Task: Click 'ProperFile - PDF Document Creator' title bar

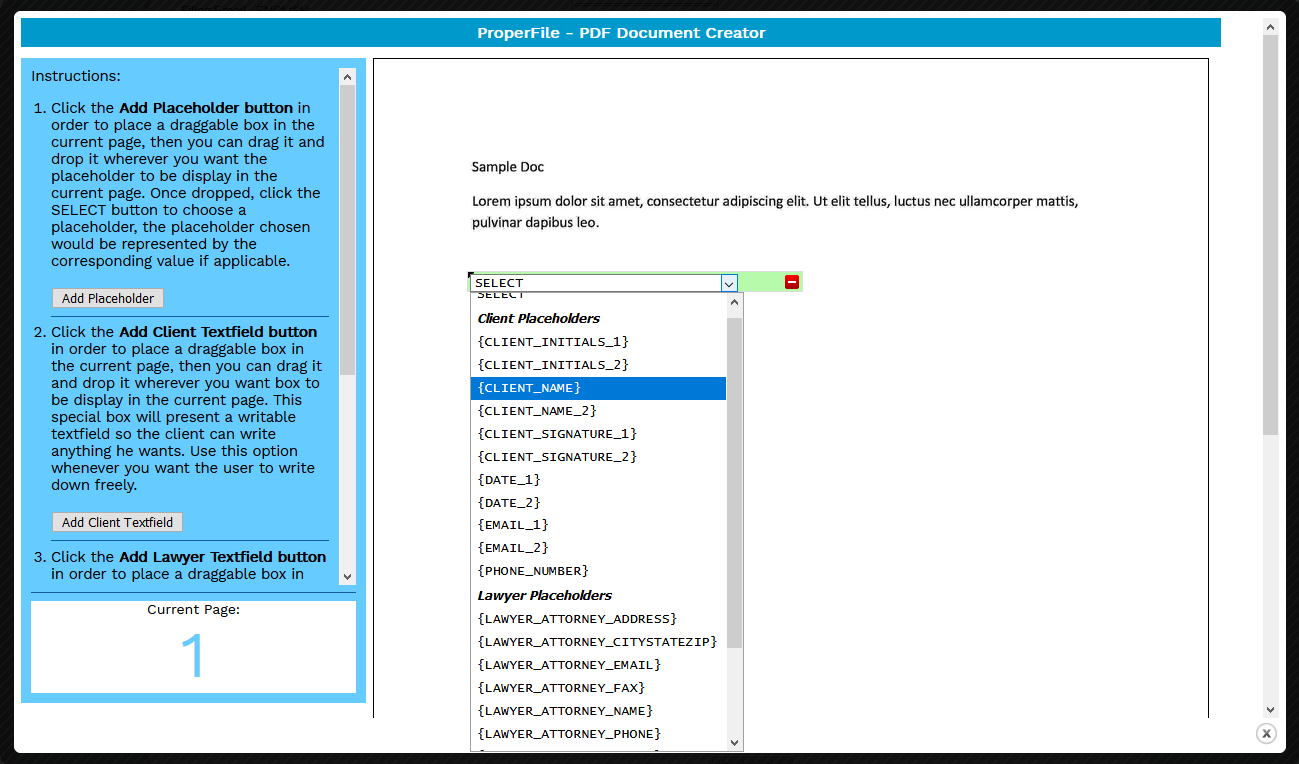Action: click(621, 33)
